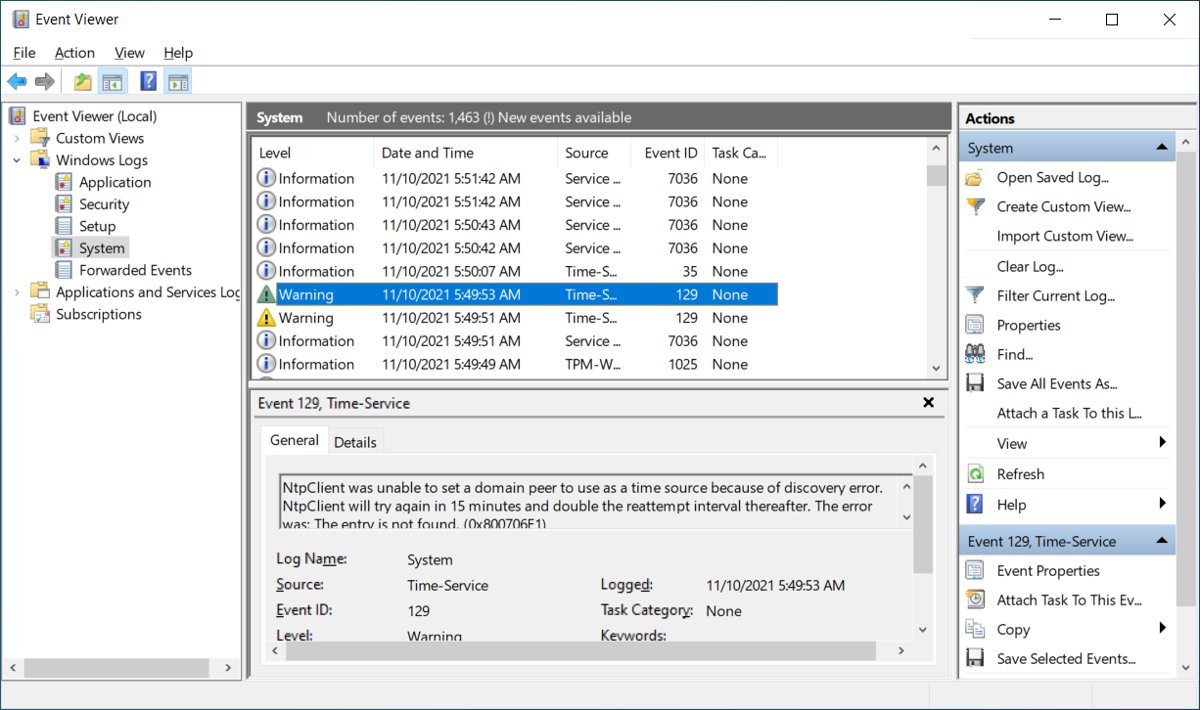Viewport: 1200px width, 710px height.
Task: Click the Up One Level folder icon
Action: click(x=83, y=82)
